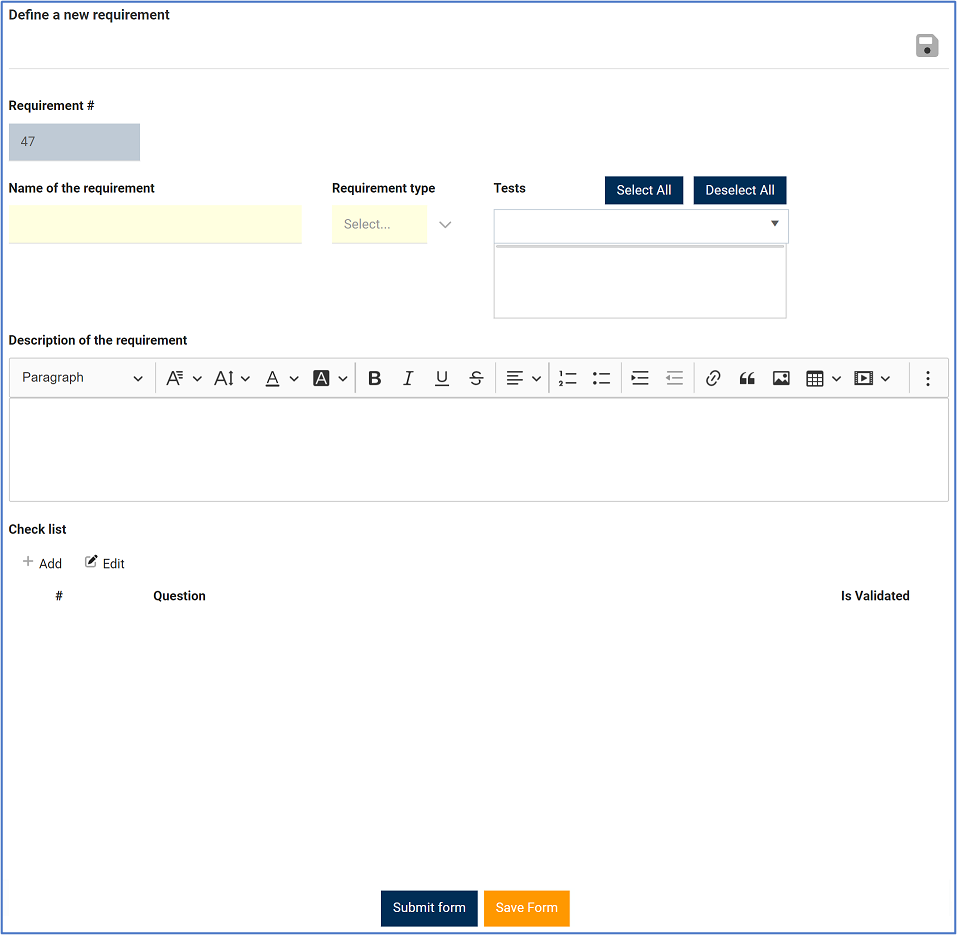Add a new checklist question
The image size is (957, 935).
(x=42, y=563)
